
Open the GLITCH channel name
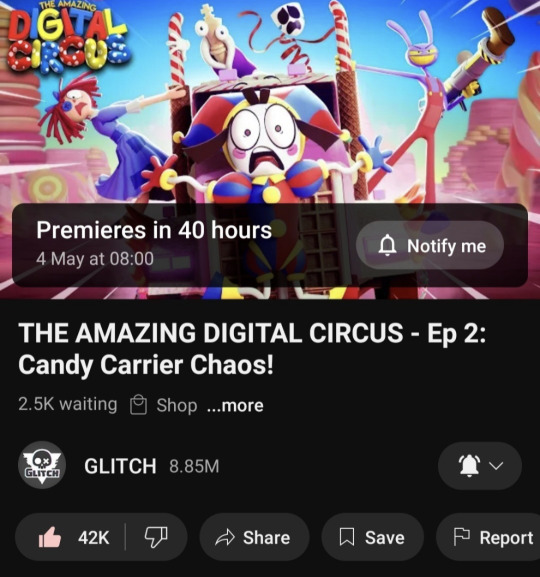(120, 466)
